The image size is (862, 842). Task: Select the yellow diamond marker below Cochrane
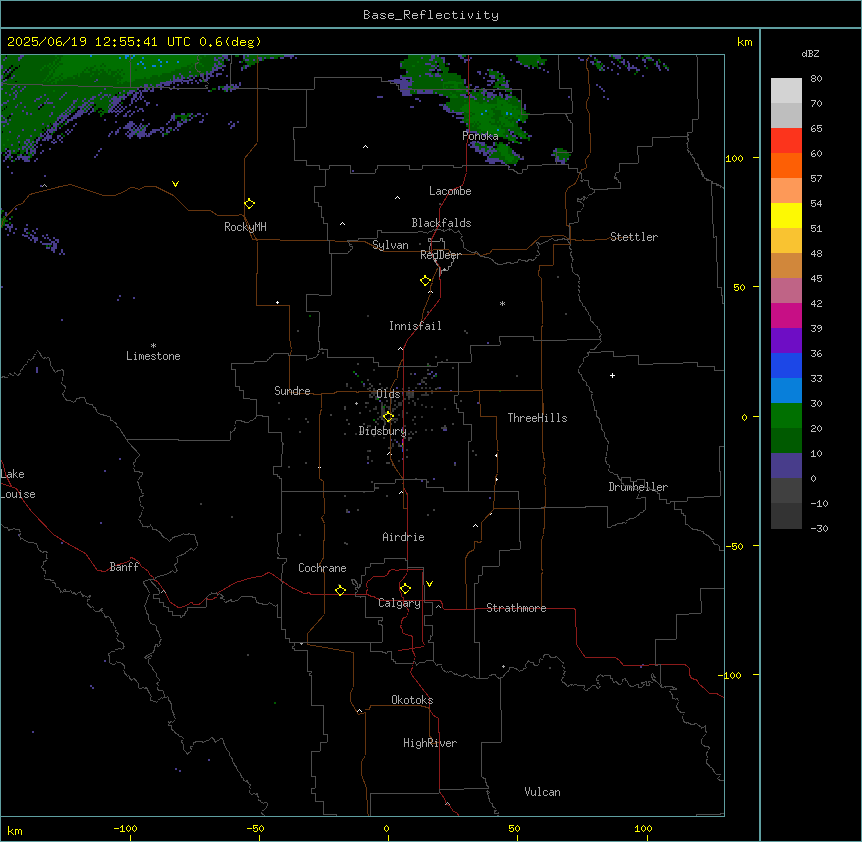[340, 590]
